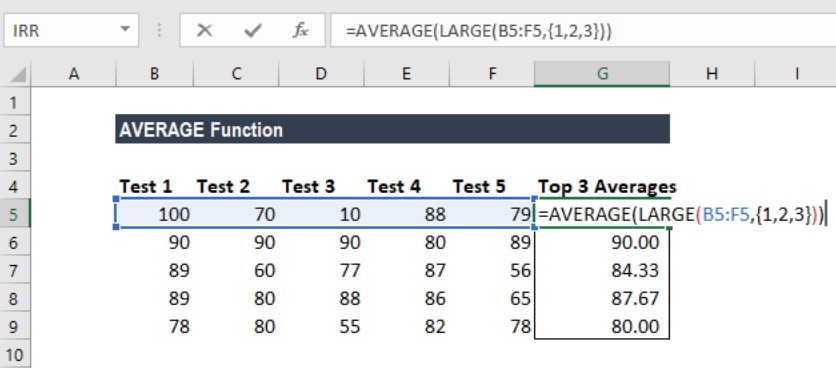
Task: Select column B header
Action: pyautogui.click(x=155, y=74)
